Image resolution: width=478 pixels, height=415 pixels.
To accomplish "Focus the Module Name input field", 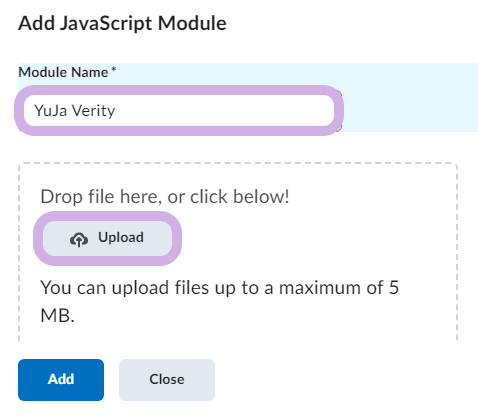I will 179,110.
